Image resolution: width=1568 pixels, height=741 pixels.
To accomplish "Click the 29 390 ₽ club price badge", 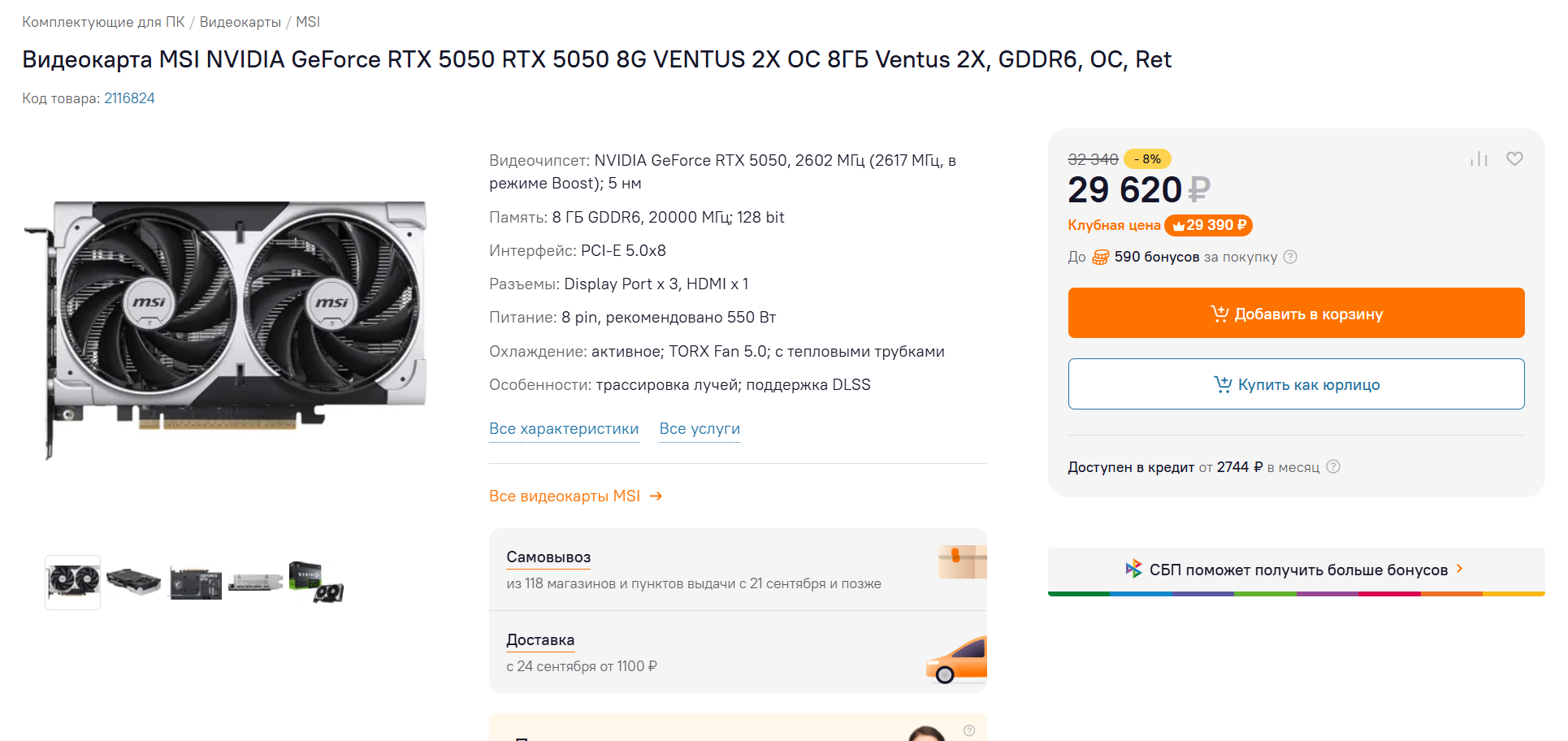I will (x=1208, y=225).
